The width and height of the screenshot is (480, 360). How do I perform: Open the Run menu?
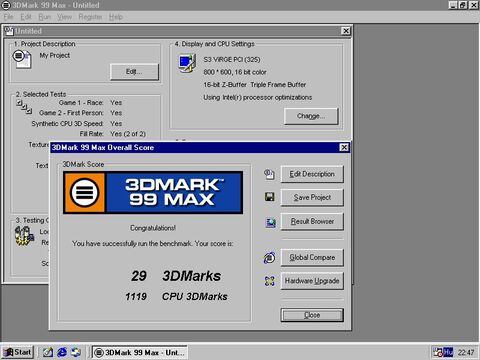[45, 17]
